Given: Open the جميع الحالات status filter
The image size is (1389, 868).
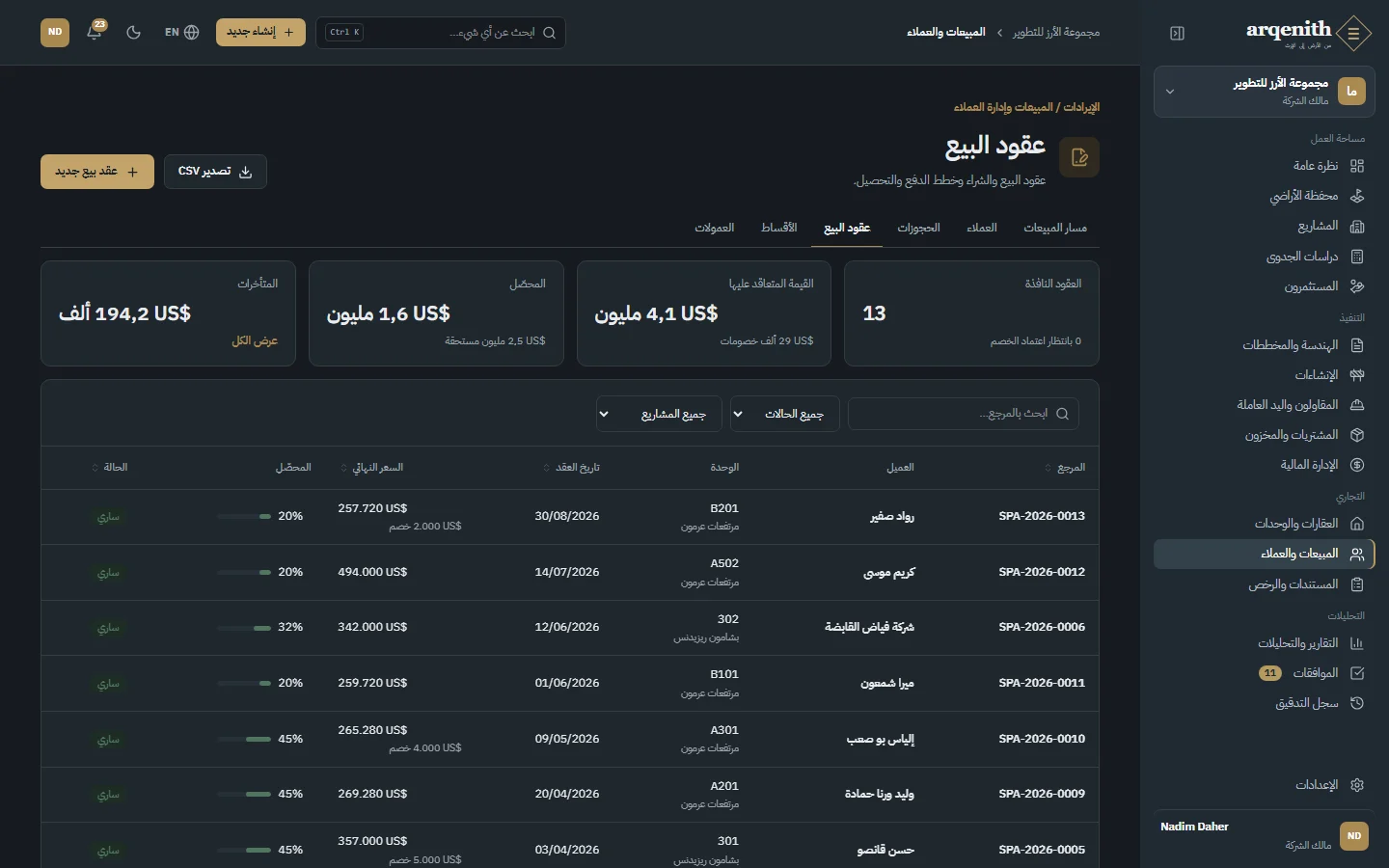Looking at the screenshot, I should [785, 414].
